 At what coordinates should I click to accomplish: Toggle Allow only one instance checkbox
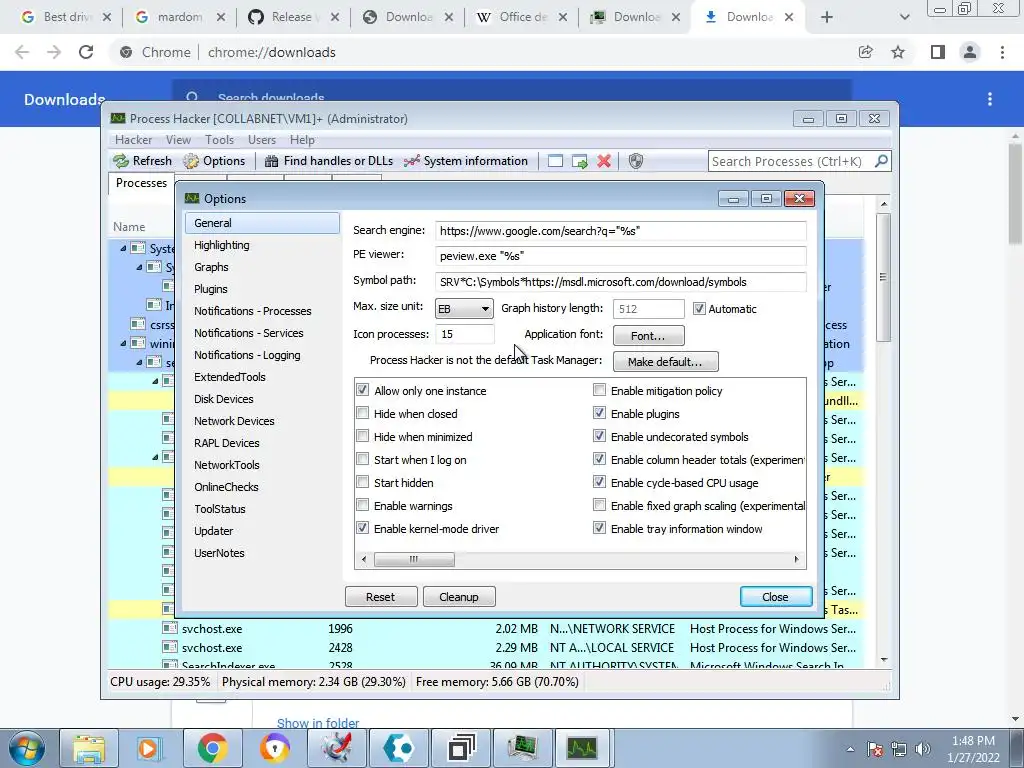(x=362, y=390)
